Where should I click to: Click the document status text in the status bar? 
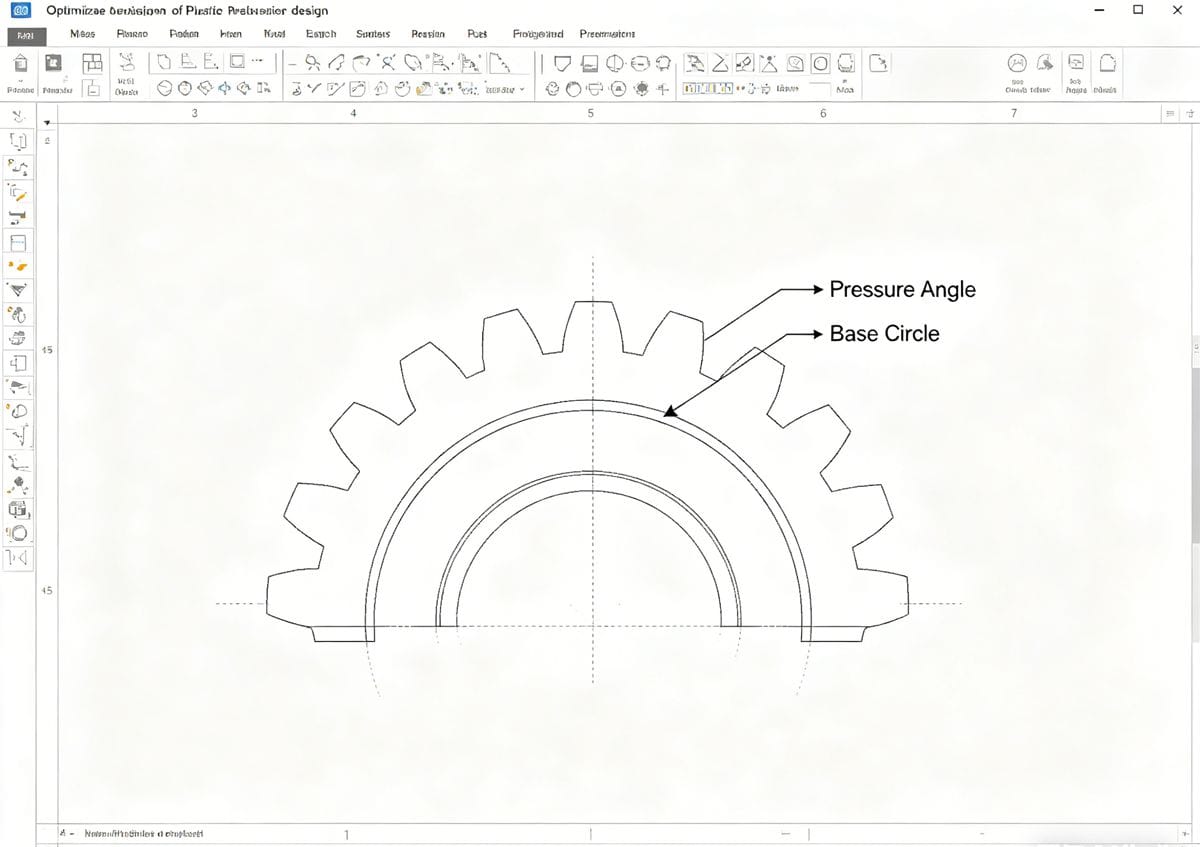130,832
